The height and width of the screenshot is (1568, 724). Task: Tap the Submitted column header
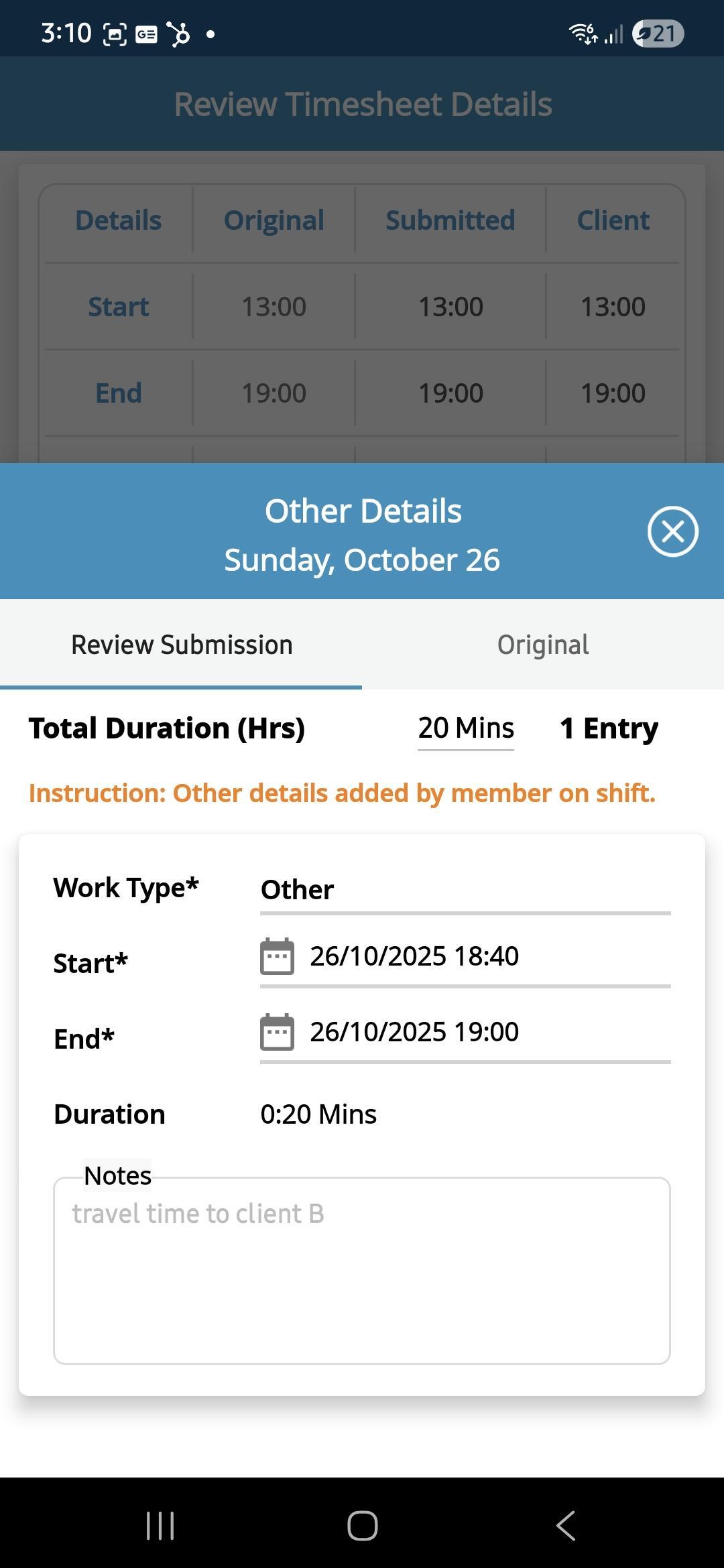coord(450,220)
